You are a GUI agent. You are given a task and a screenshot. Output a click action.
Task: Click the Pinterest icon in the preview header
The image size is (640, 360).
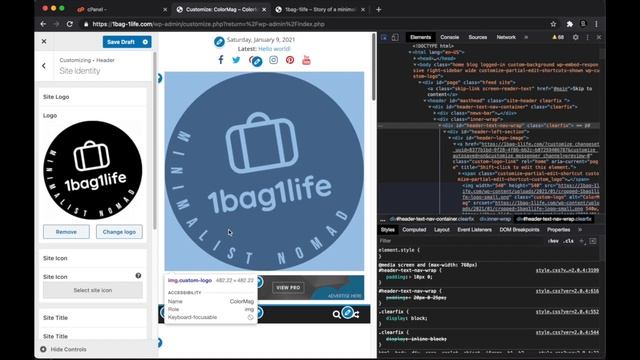pos(290,60)
